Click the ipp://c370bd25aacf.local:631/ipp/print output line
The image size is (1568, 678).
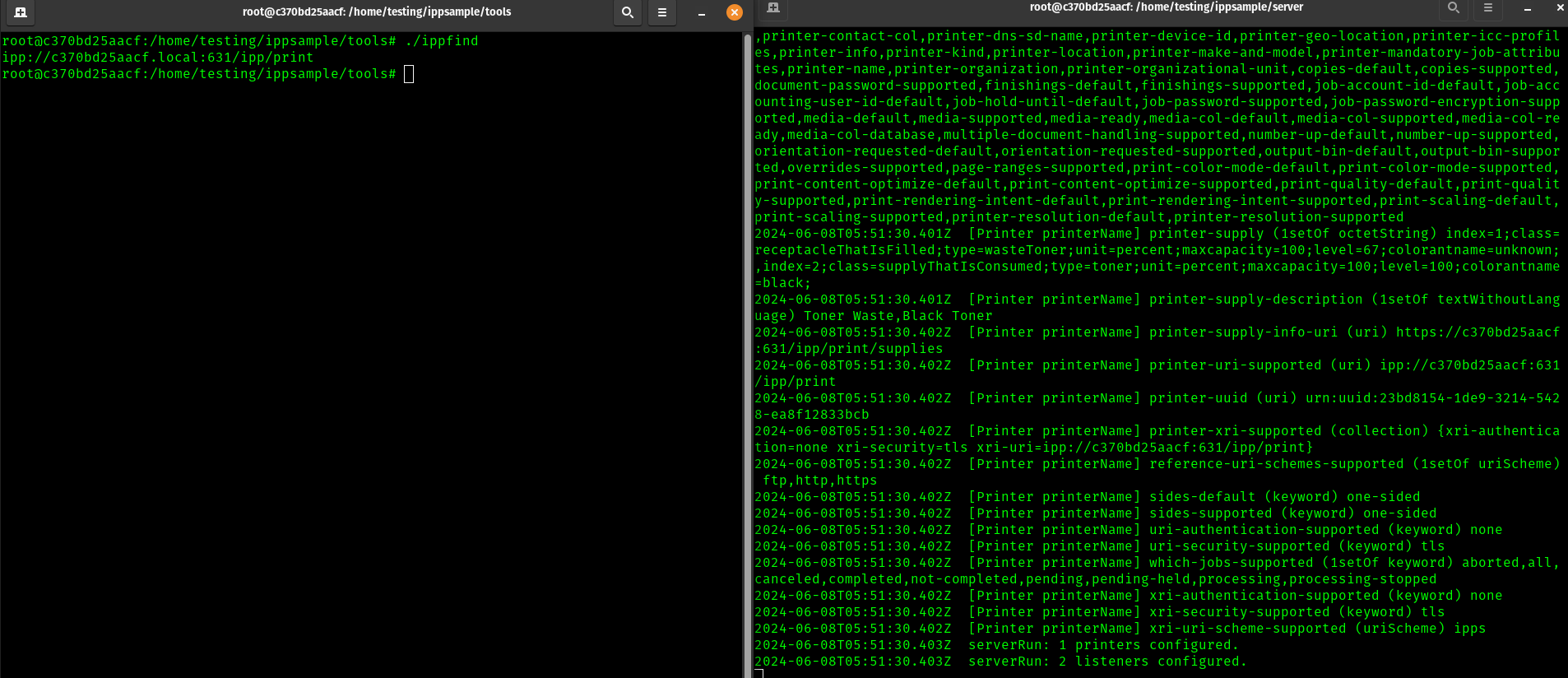coord(158,58)
